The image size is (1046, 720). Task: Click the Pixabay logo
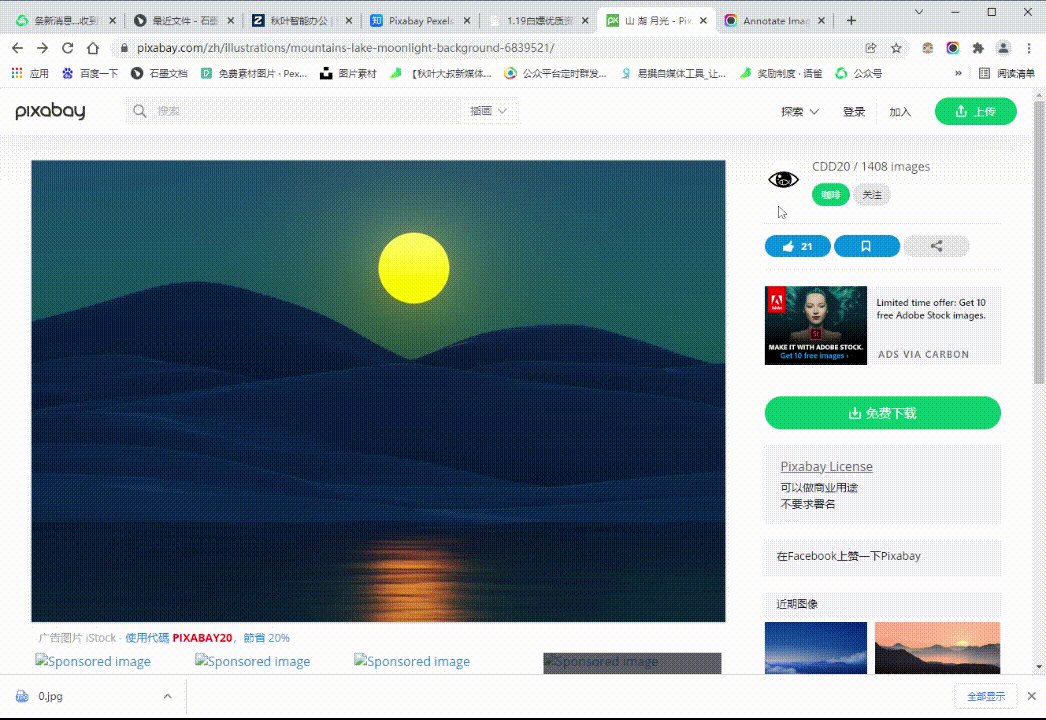click(x=50, y=111)
